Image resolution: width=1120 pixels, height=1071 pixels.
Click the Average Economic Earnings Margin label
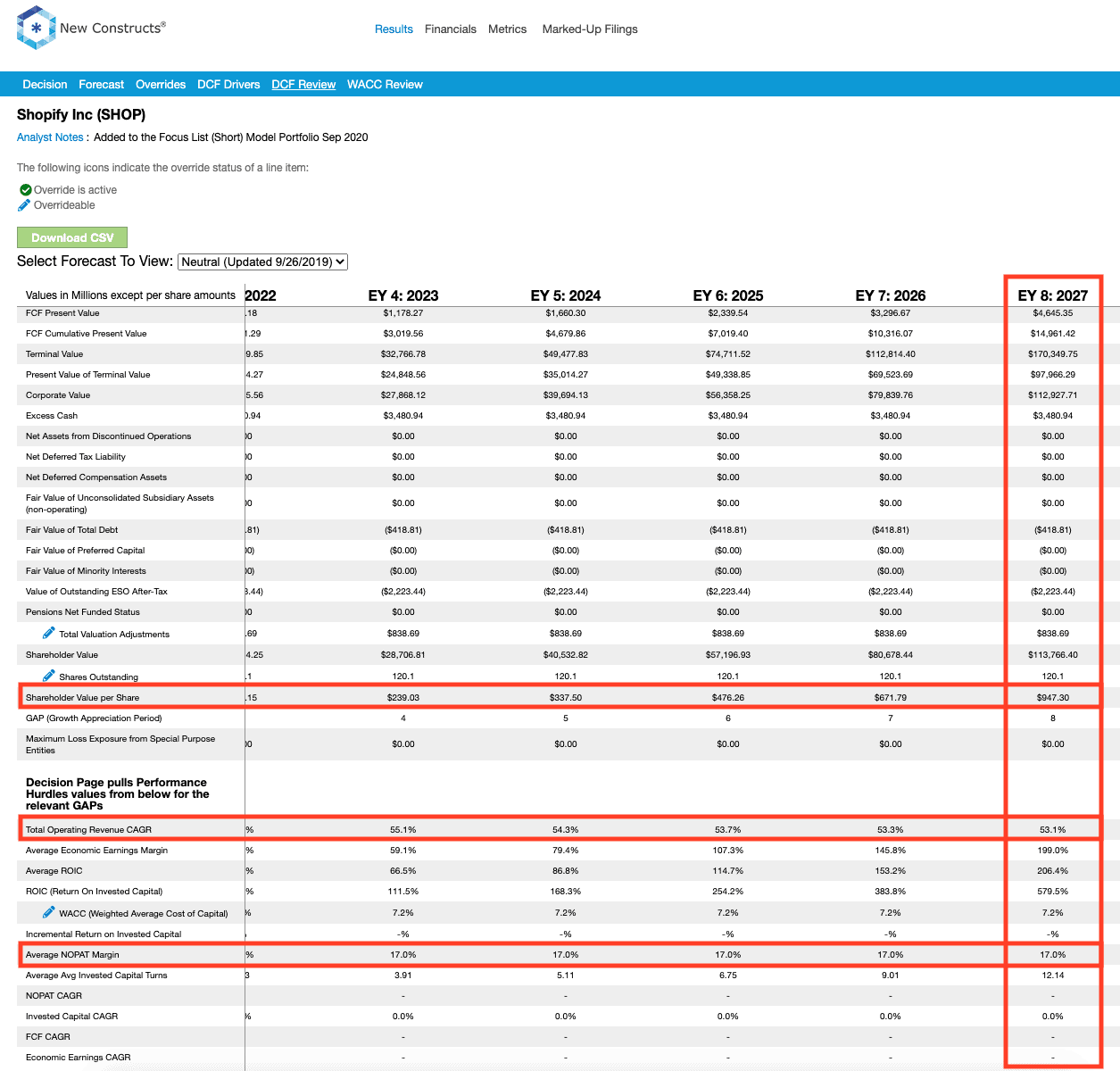point(97,851)
